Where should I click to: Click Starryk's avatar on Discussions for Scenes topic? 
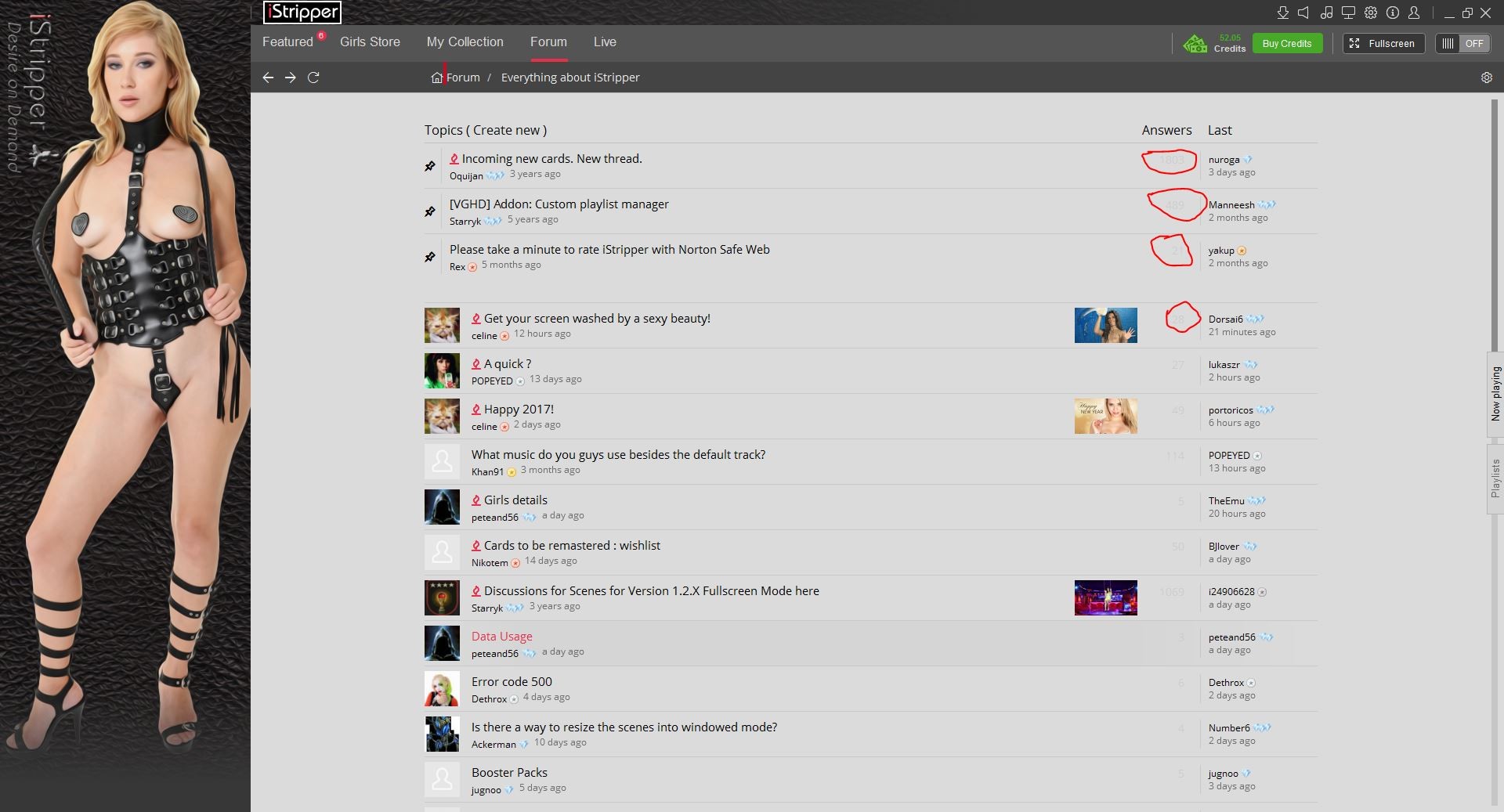[x=442, y=597]
